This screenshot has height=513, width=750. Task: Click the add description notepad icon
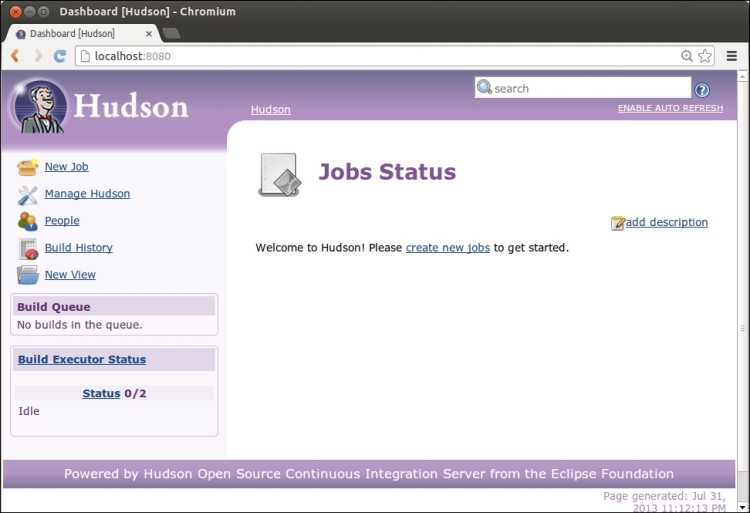pos(618,223)
